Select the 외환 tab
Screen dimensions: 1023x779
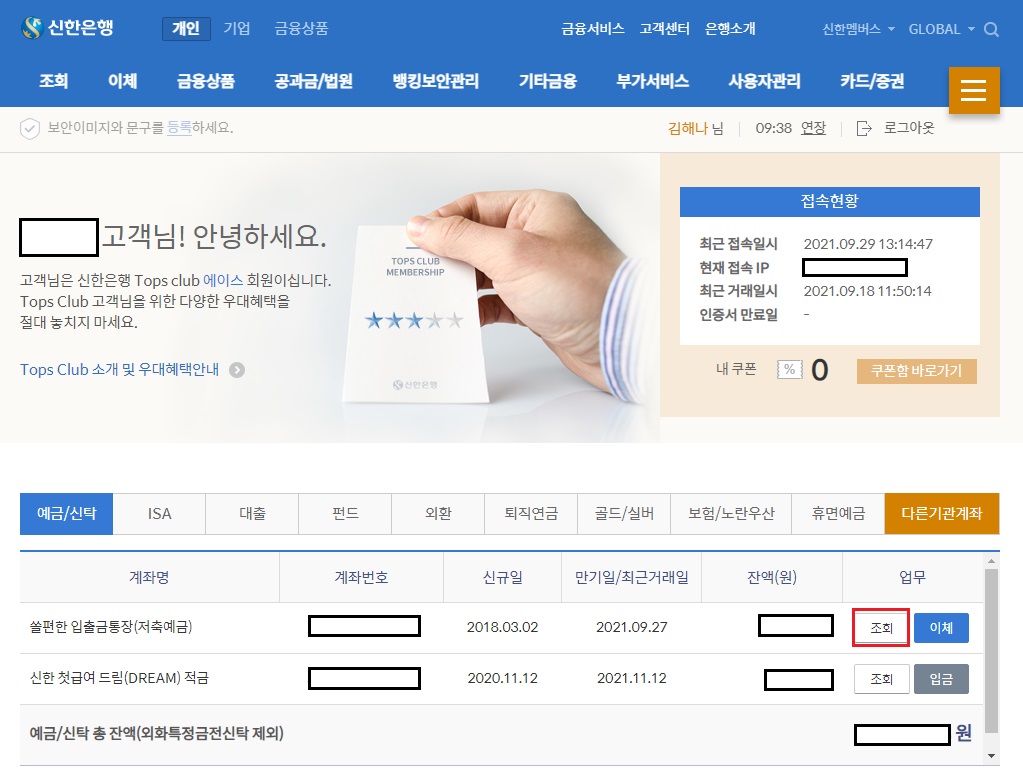coord(438,514)
